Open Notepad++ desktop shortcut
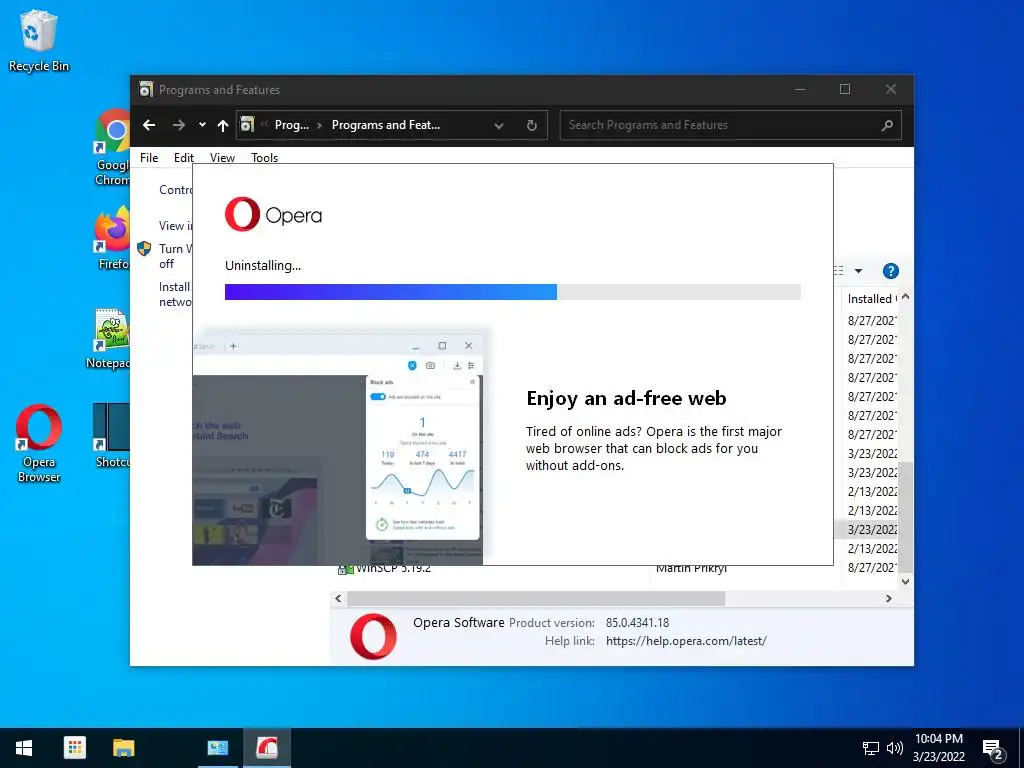This screenshot has width=1024, height=768. (x=110, y=338)
